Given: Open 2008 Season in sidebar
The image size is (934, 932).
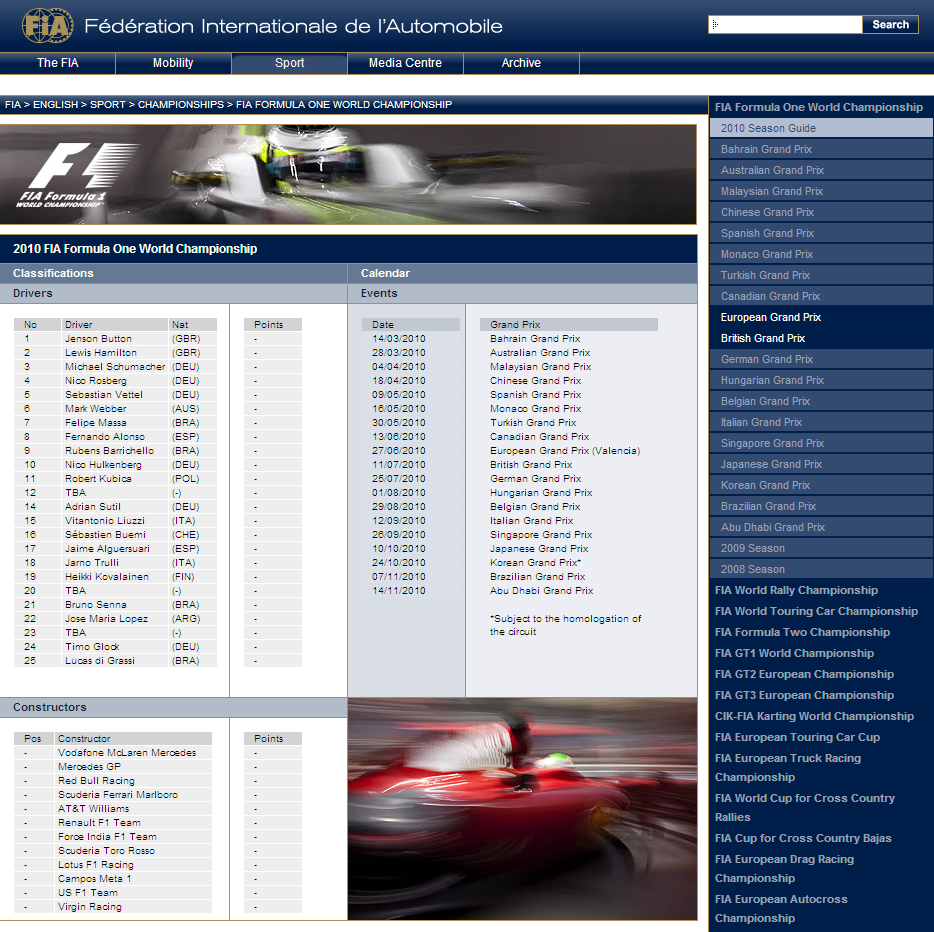Looking at the screenshot, I should pos(821,569).
